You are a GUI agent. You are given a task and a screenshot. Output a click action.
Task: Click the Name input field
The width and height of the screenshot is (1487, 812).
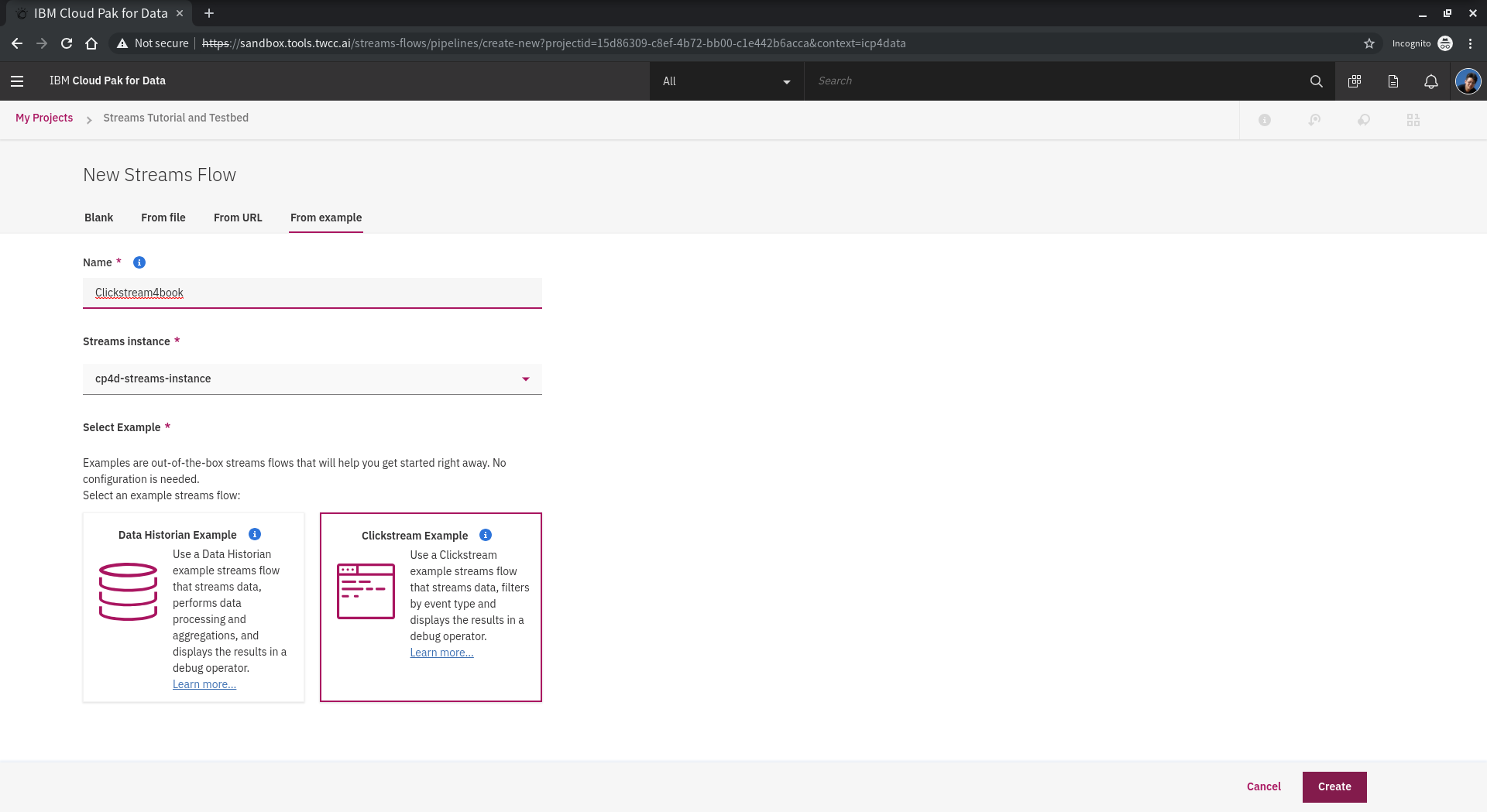click(312, 293)
